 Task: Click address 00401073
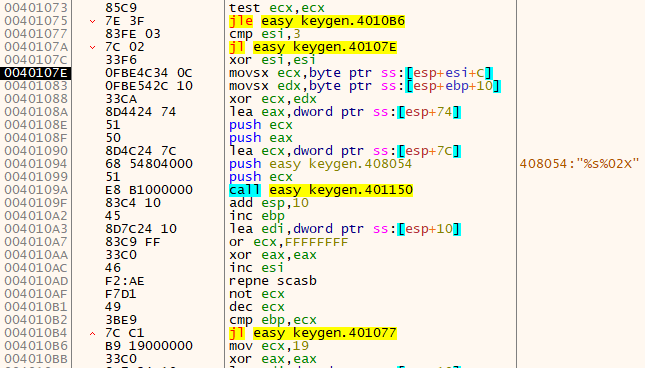tap(36, 8)
